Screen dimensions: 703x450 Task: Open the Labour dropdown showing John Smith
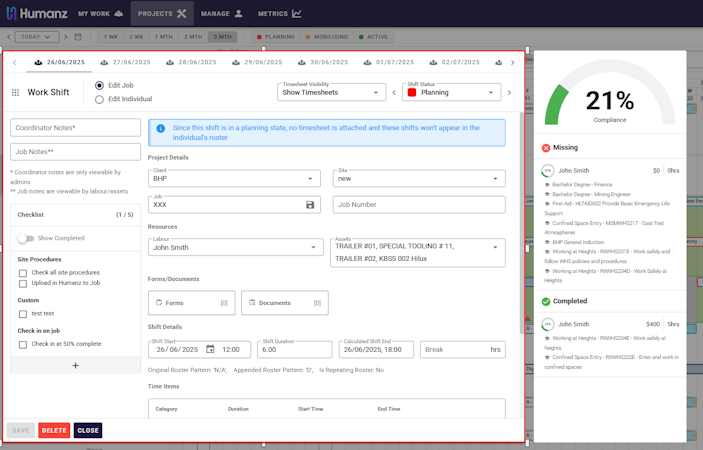[x=235, y=247]
